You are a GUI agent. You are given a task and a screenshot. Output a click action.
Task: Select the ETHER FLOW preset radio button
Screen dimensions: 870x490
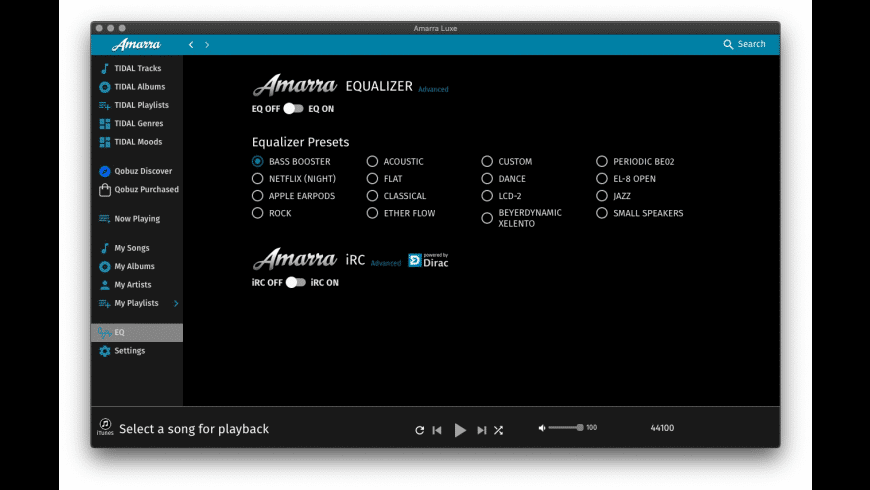point(372,213)
